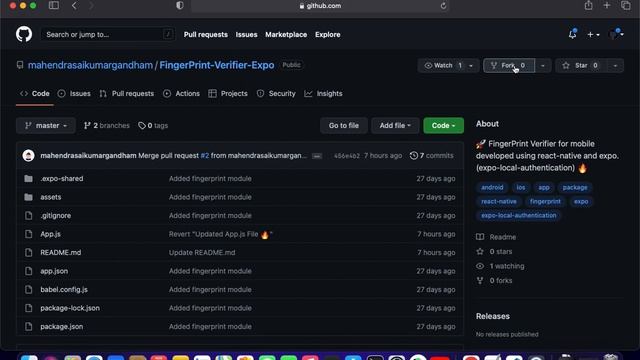Watch the repository
640x360 pixels.
point(444,65)
